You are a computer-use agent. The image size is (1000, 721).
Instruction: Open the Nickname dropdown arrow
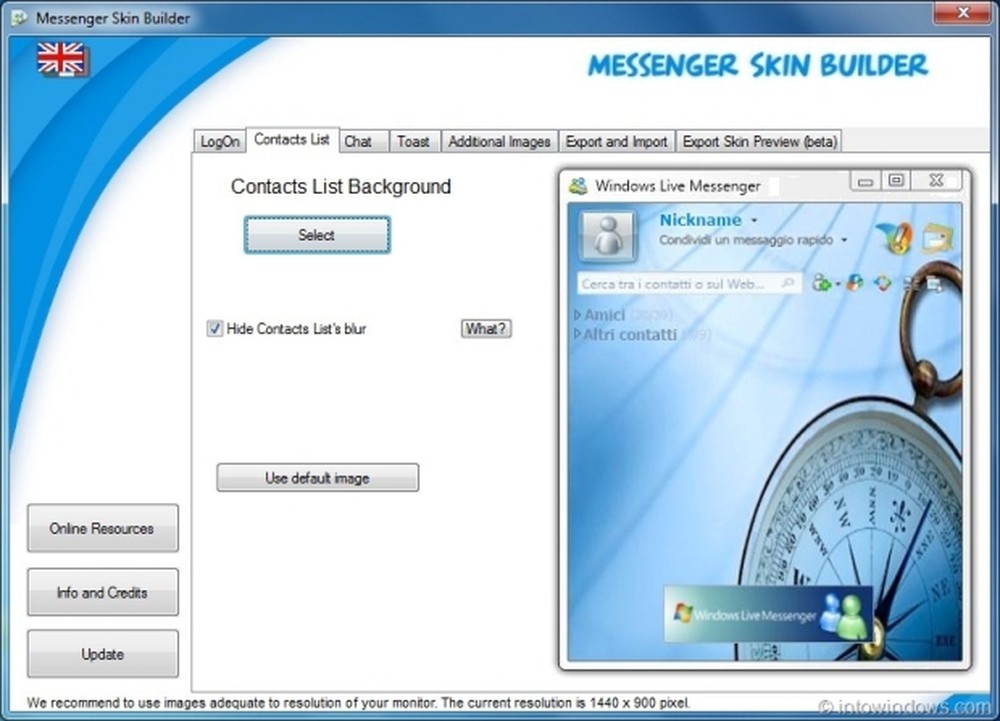point(754,220)
